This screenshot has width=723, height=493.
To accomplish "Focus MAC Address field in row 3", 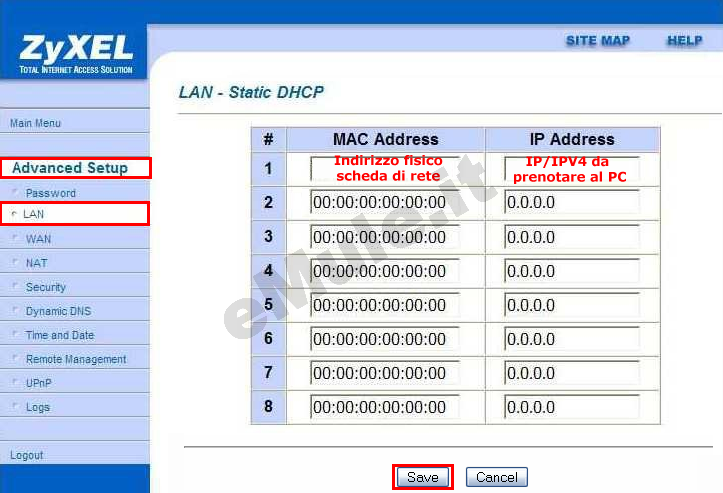I will pyautogui.click(x=385, y=237).
